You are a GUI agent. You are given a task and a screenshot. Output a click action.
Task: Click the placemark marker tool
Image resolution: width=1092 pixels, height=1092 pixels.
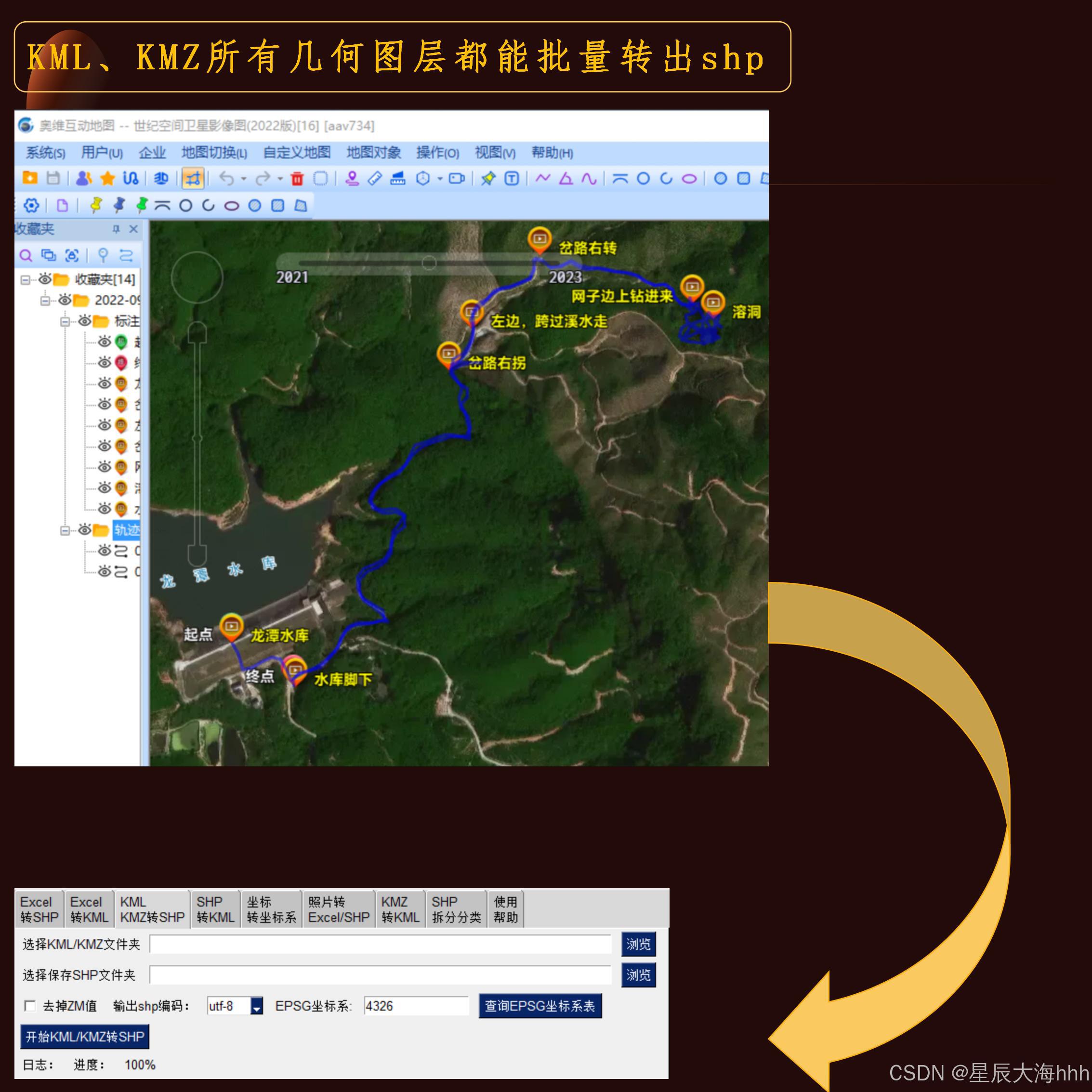pos(353,179)
